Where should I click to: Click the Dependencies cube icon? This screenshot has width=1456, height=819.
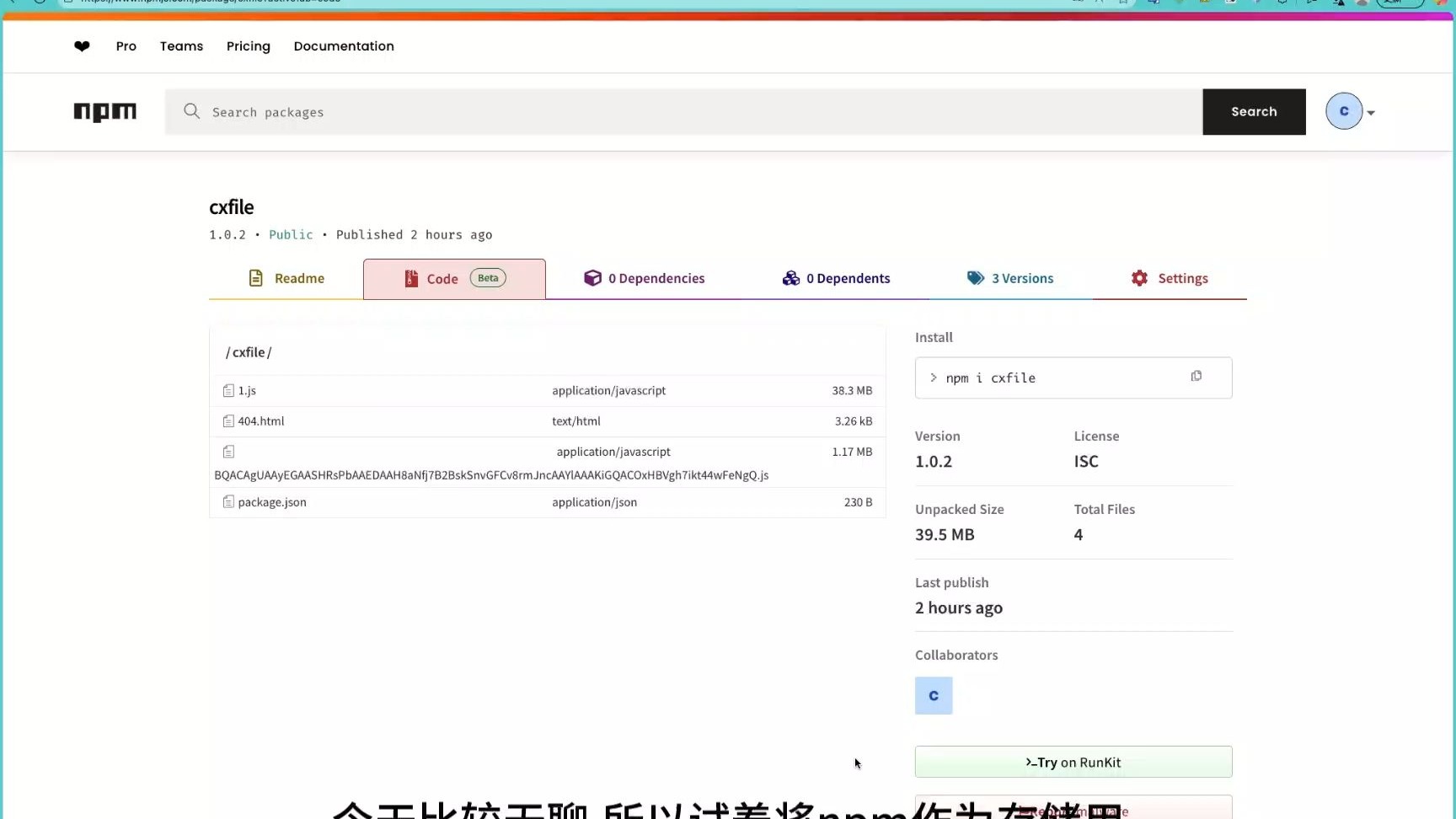tap(592, 278)
